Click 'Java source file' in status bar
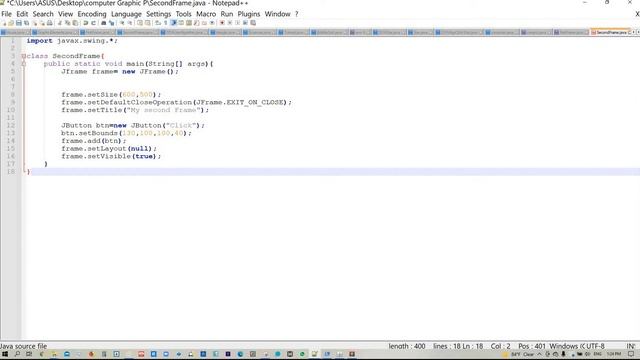This screenshot has width=640, height=360. [x=23, y=346]
